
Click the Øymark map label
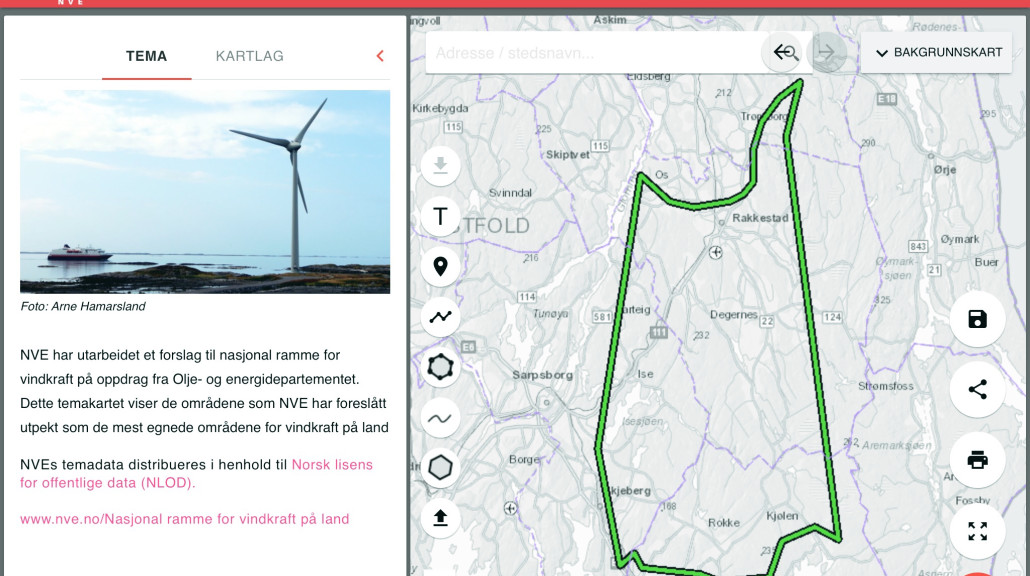pos(960,239)
